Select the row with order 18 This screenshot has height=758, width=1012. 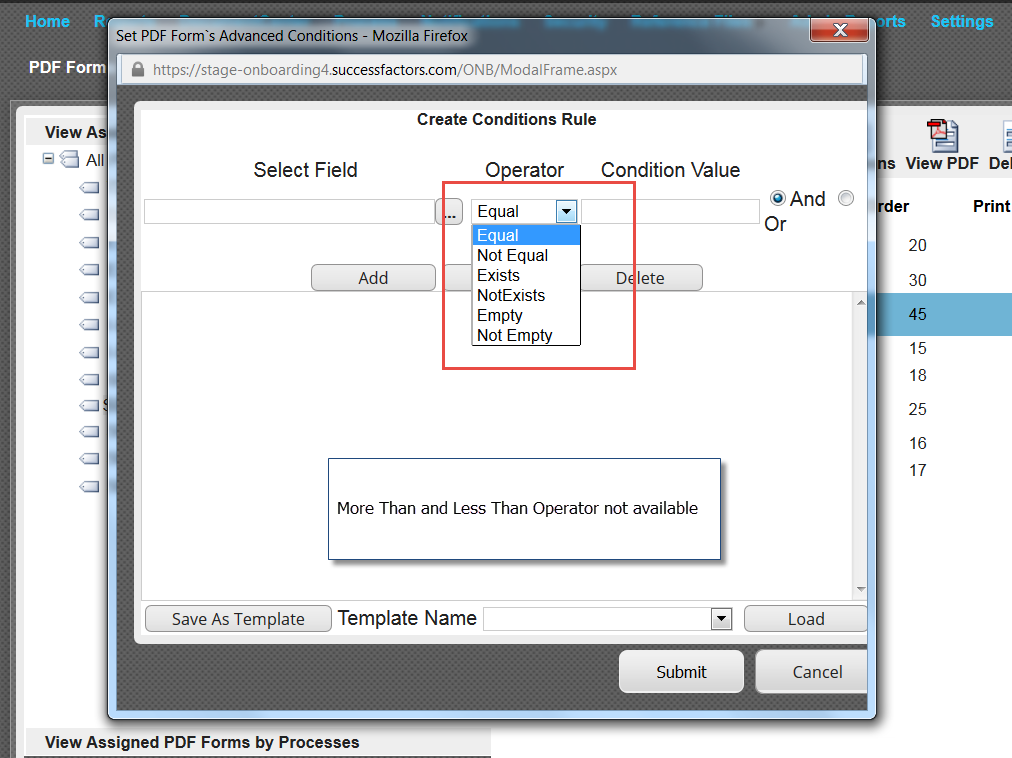917,375
